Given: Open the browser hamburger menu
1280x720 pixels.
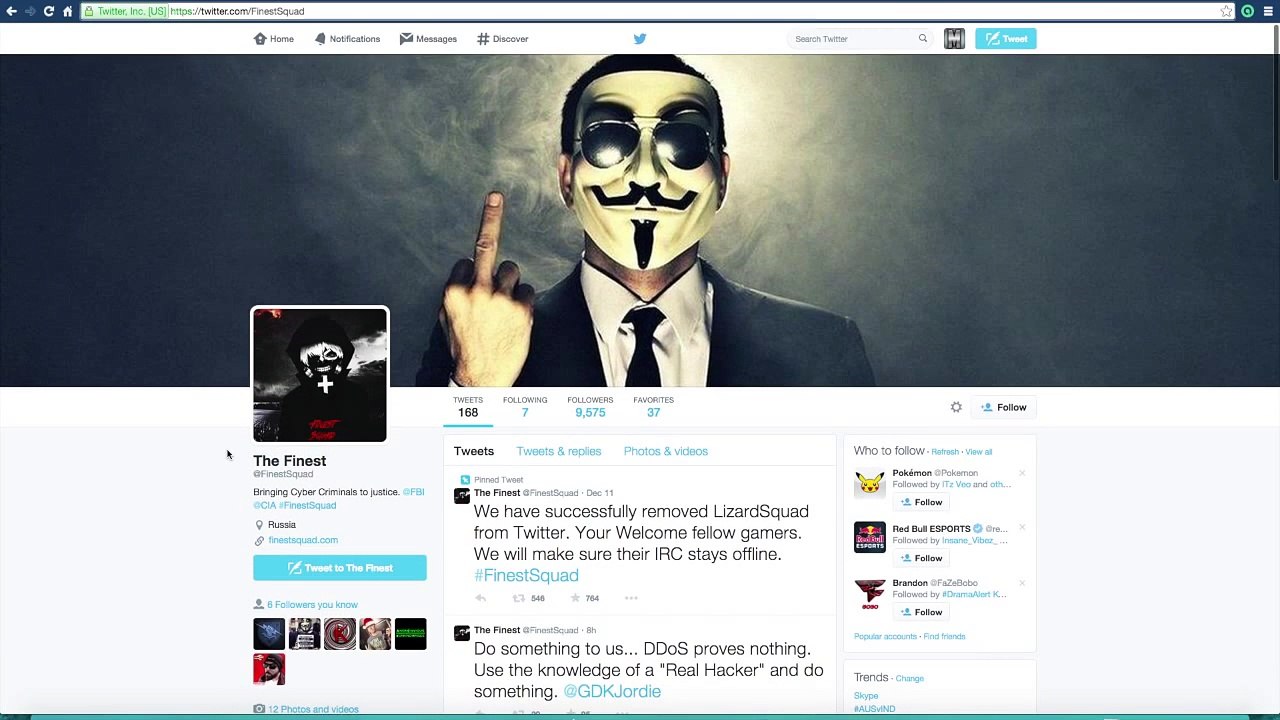Looking at the screenshot, I should (1268, 11).
